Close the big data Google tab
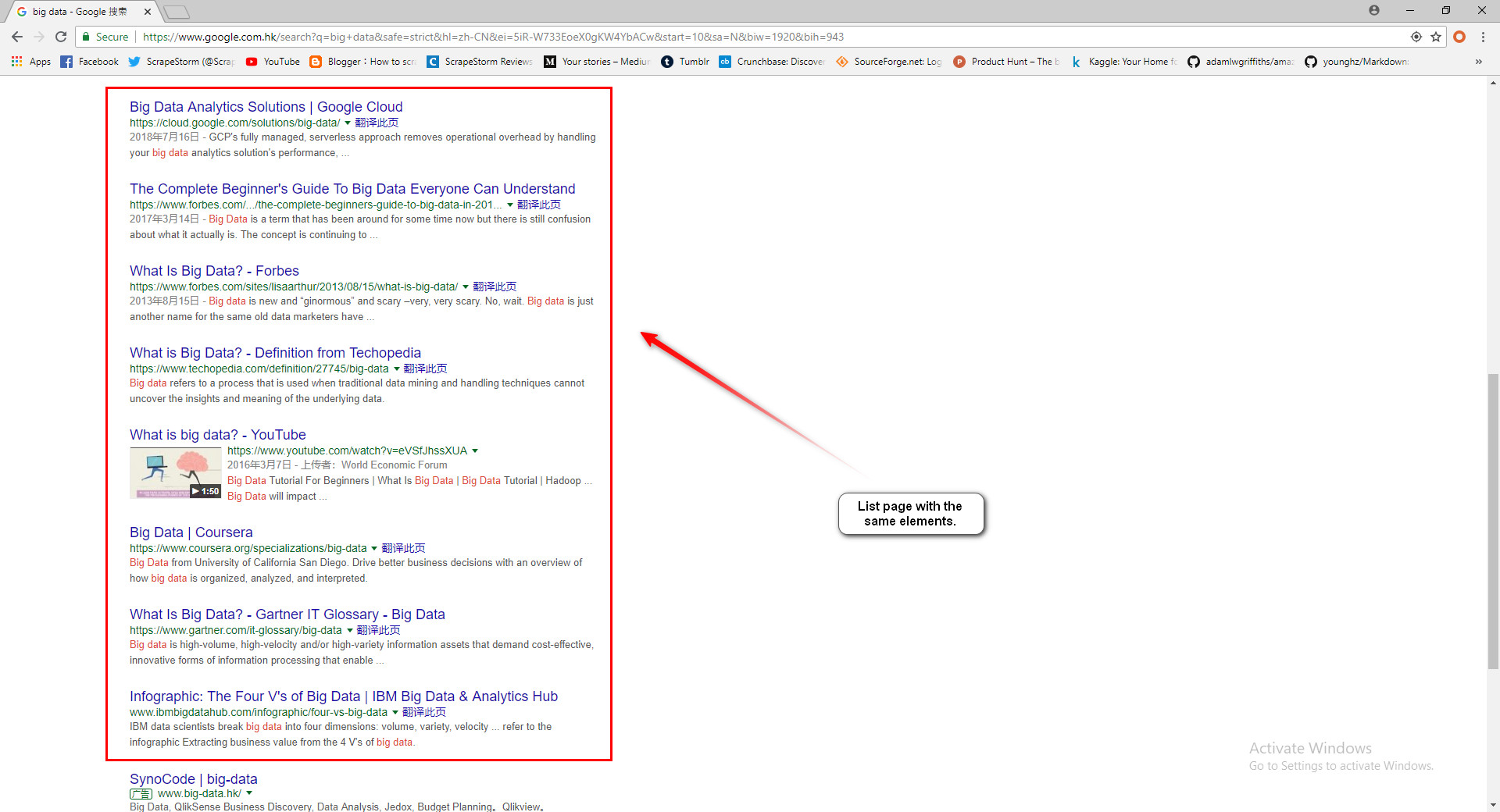The image size is (1500, 812). pos(148,12)
